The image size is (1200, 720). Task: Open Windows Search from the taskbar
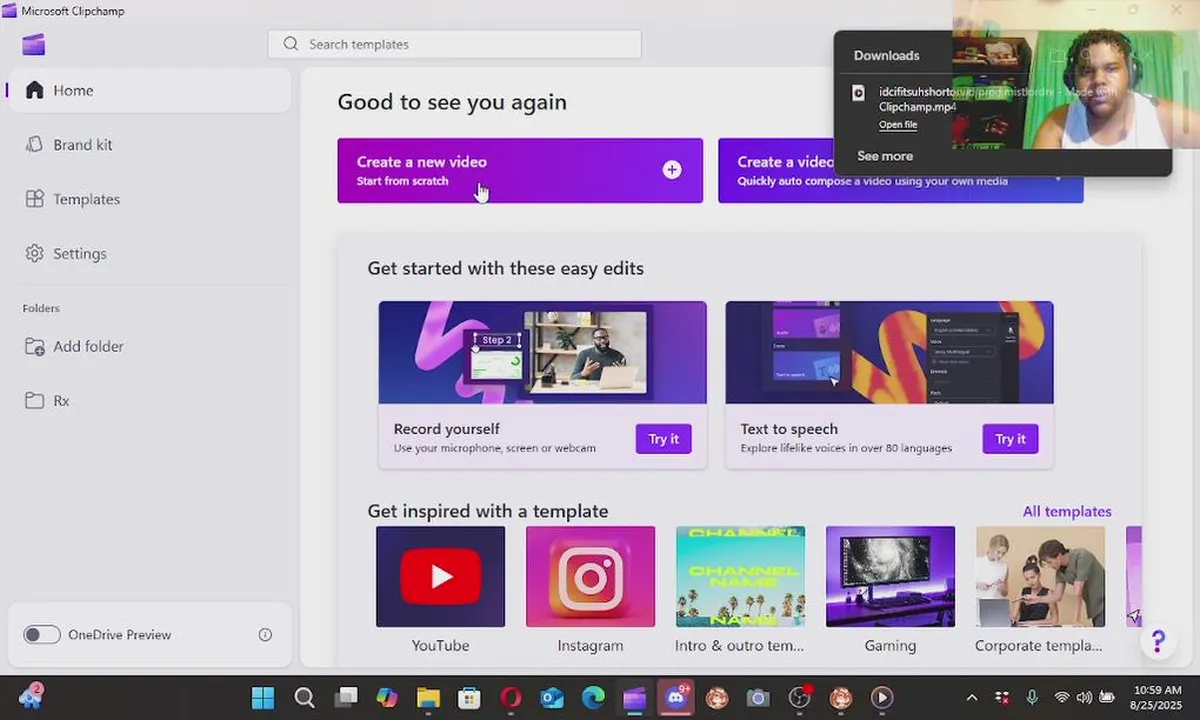pos(305,698)
